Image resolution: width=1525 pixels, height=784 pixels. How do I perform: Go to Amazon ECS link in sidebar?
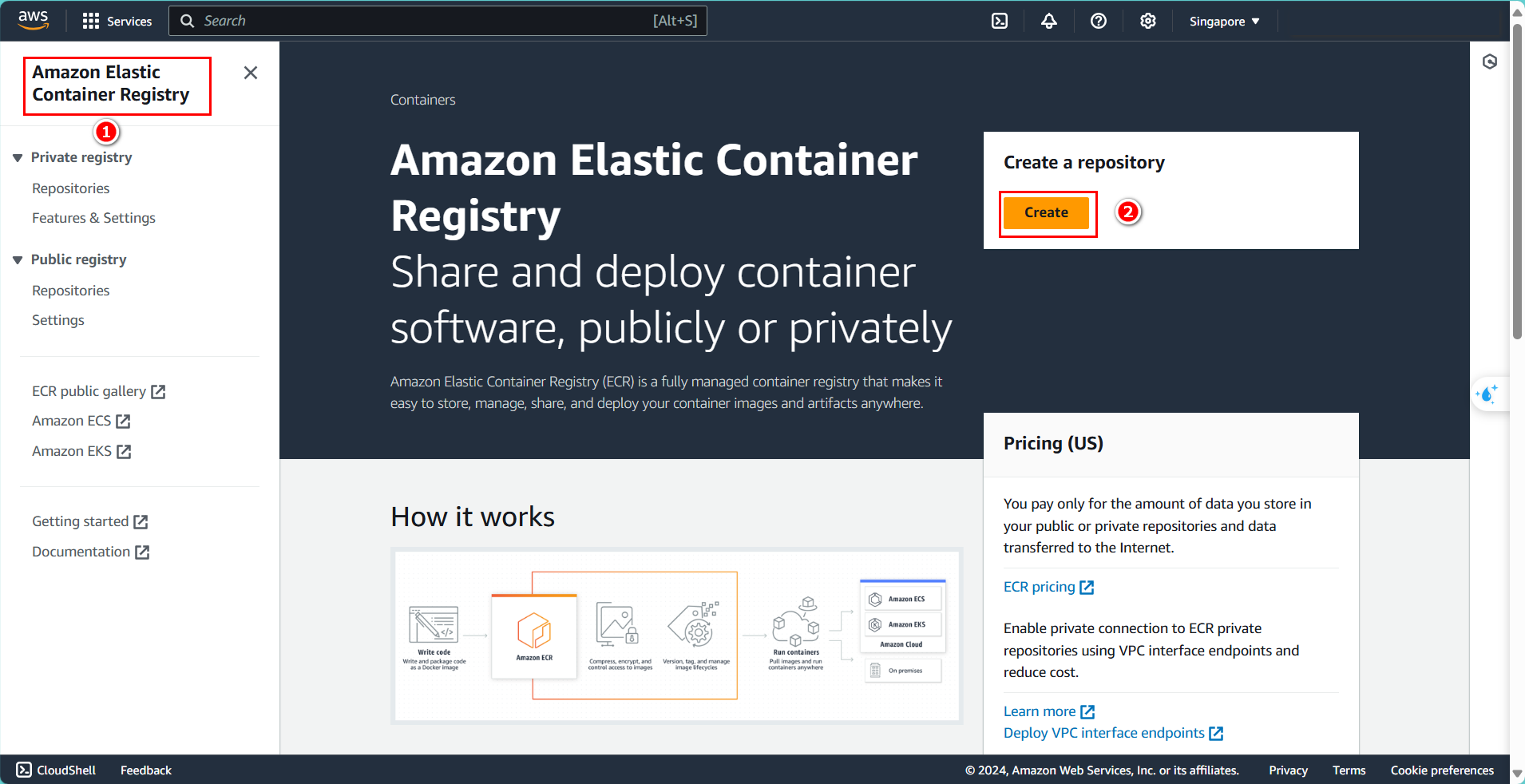(71, 421)
